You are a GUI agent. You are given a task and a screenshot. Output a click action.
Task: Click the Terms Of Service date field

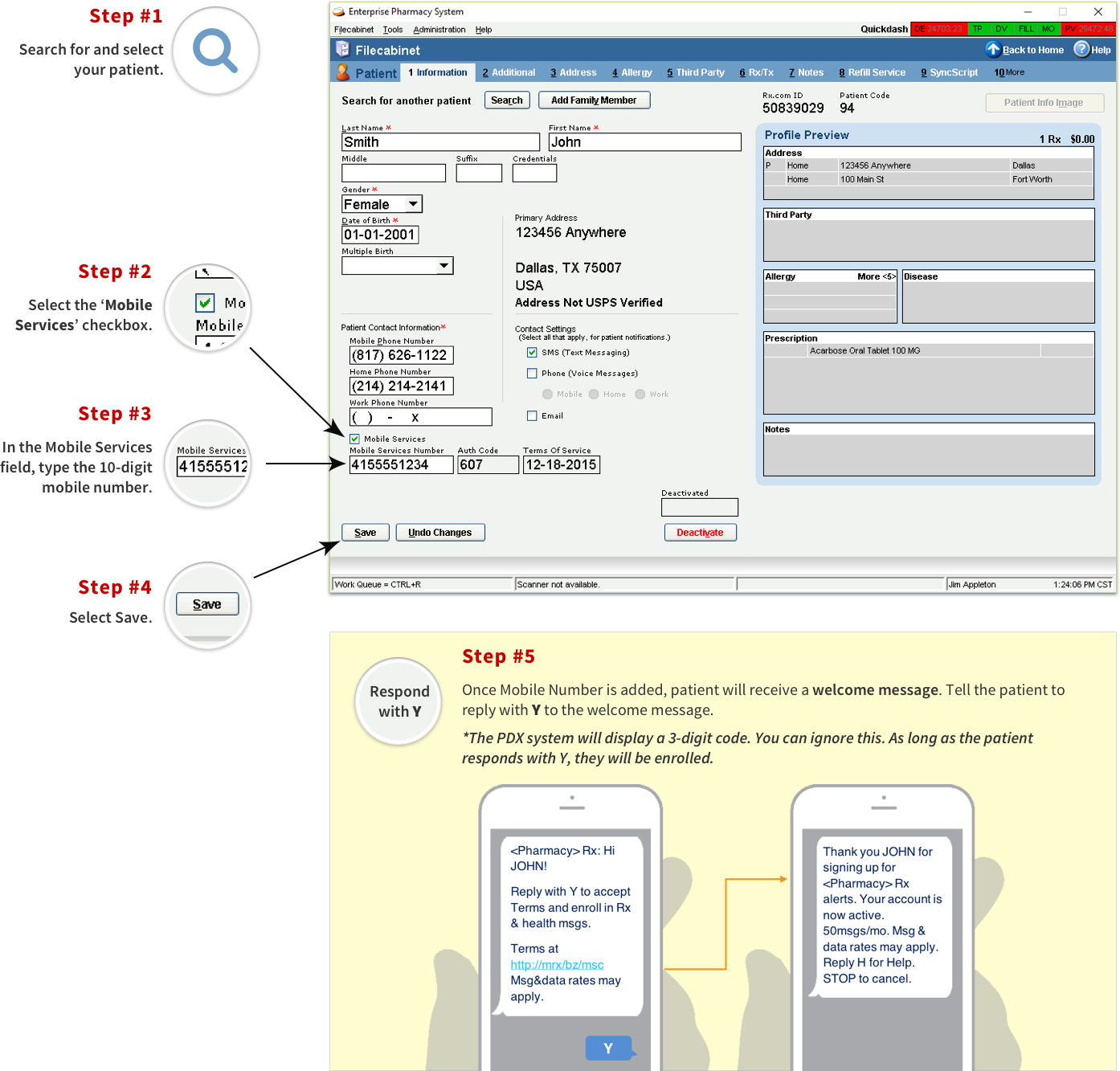(x=562, y=464)
